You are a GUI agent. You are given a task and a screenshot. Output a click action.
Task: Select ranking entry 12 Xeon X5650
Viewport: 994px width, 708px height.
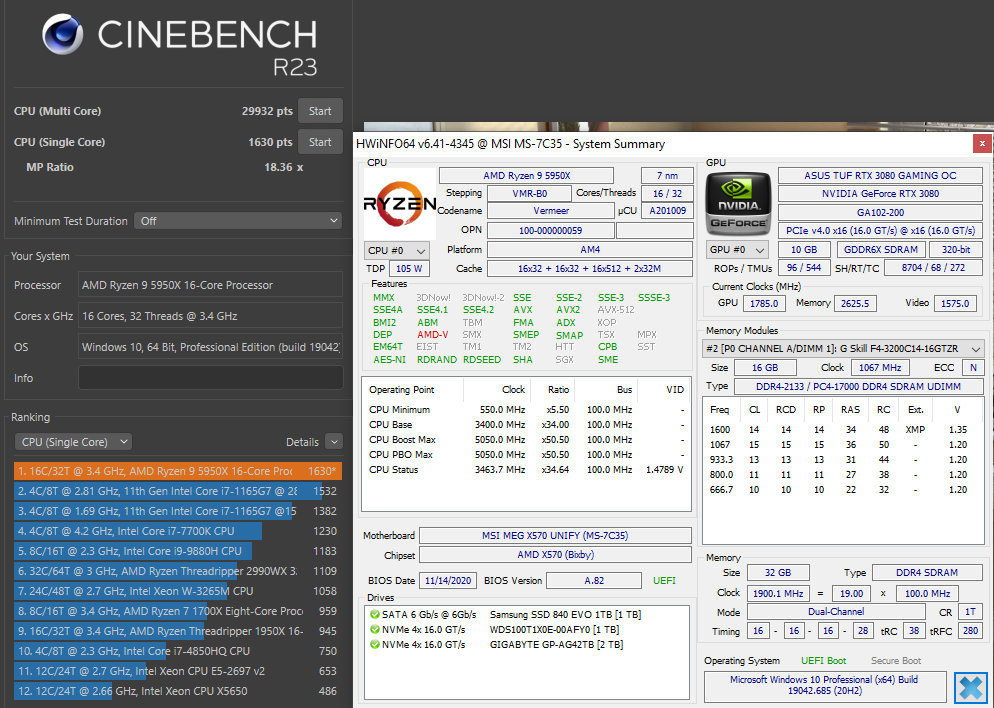(x=178, y=691)
